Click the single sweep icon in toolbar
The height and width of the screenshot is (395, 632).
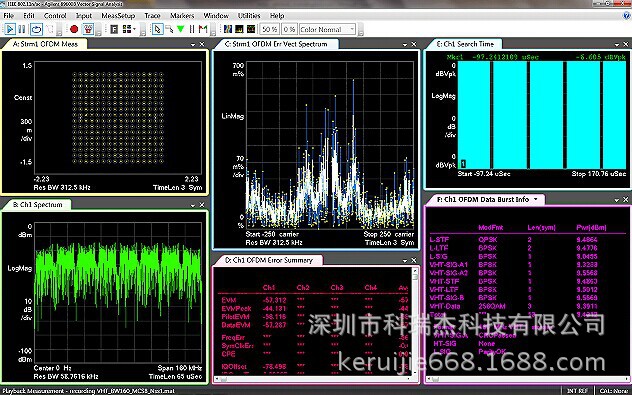50,29
